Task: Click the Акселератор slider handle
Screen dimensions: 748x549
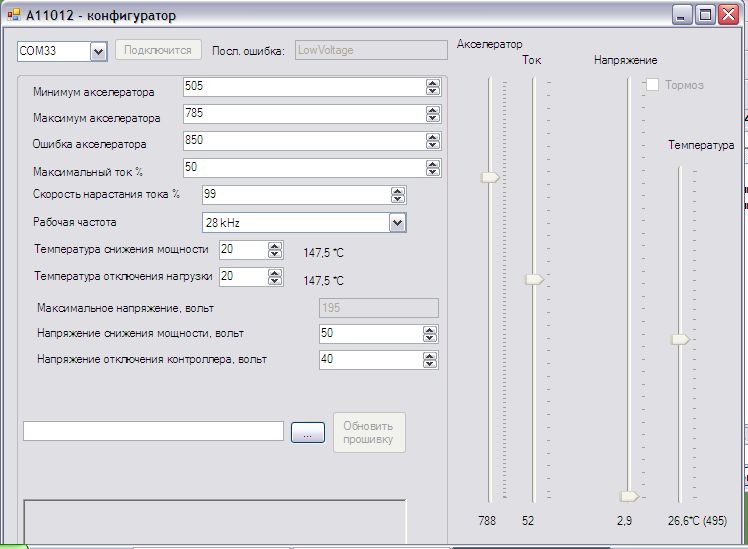Action: click(490, 177)
